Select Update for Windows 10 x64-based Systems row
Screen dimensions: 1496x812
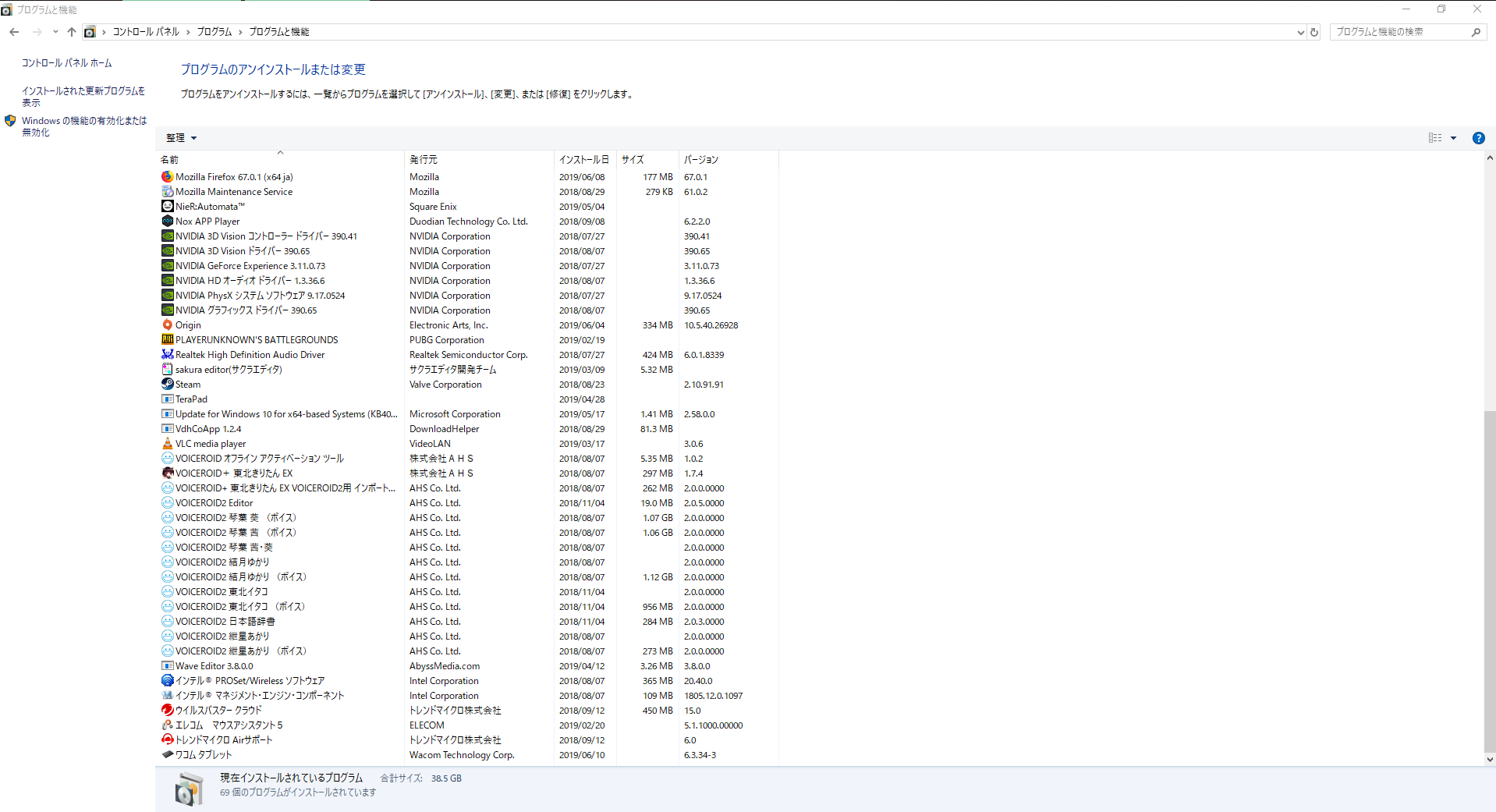[x=468, y=414]
